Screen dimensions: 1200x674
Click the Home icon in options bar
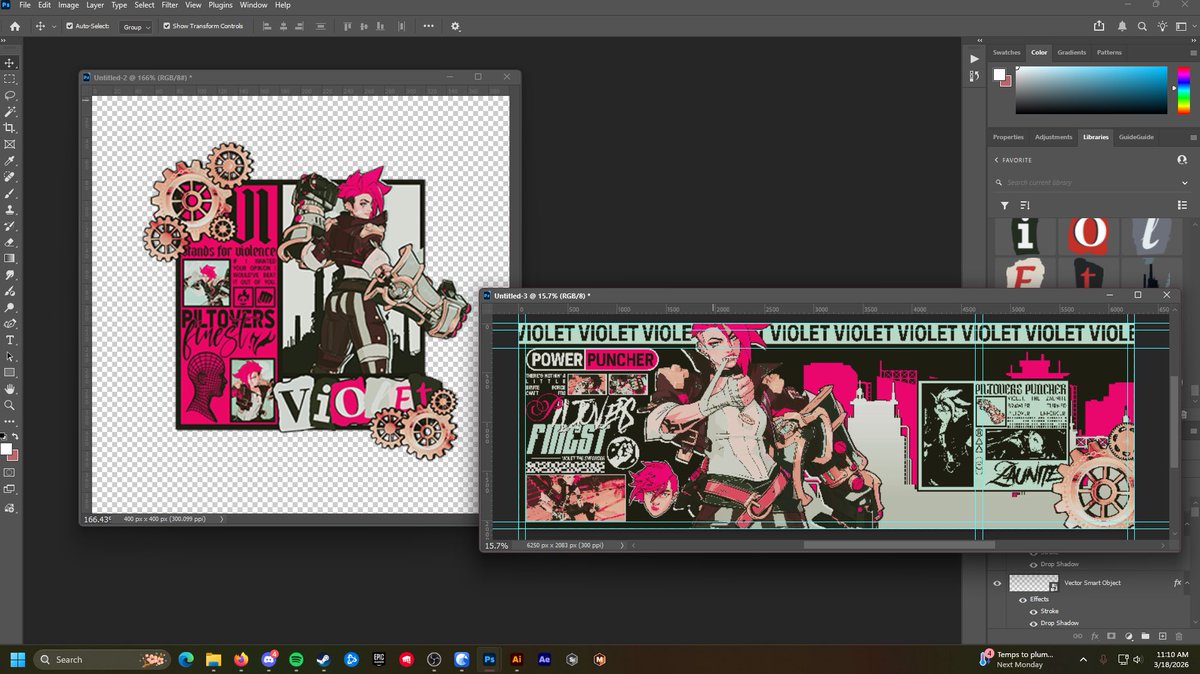[14, 26]
